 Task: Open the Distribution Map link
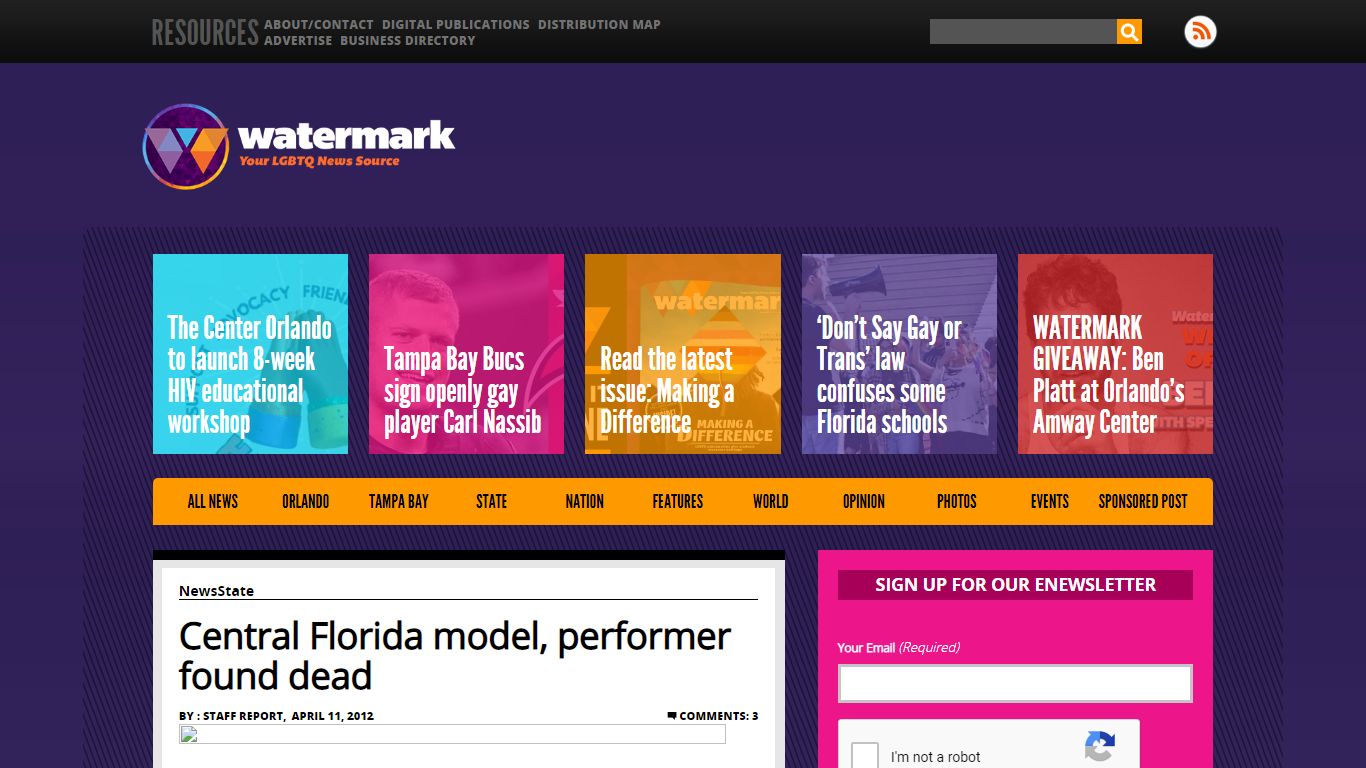(599, 24)
